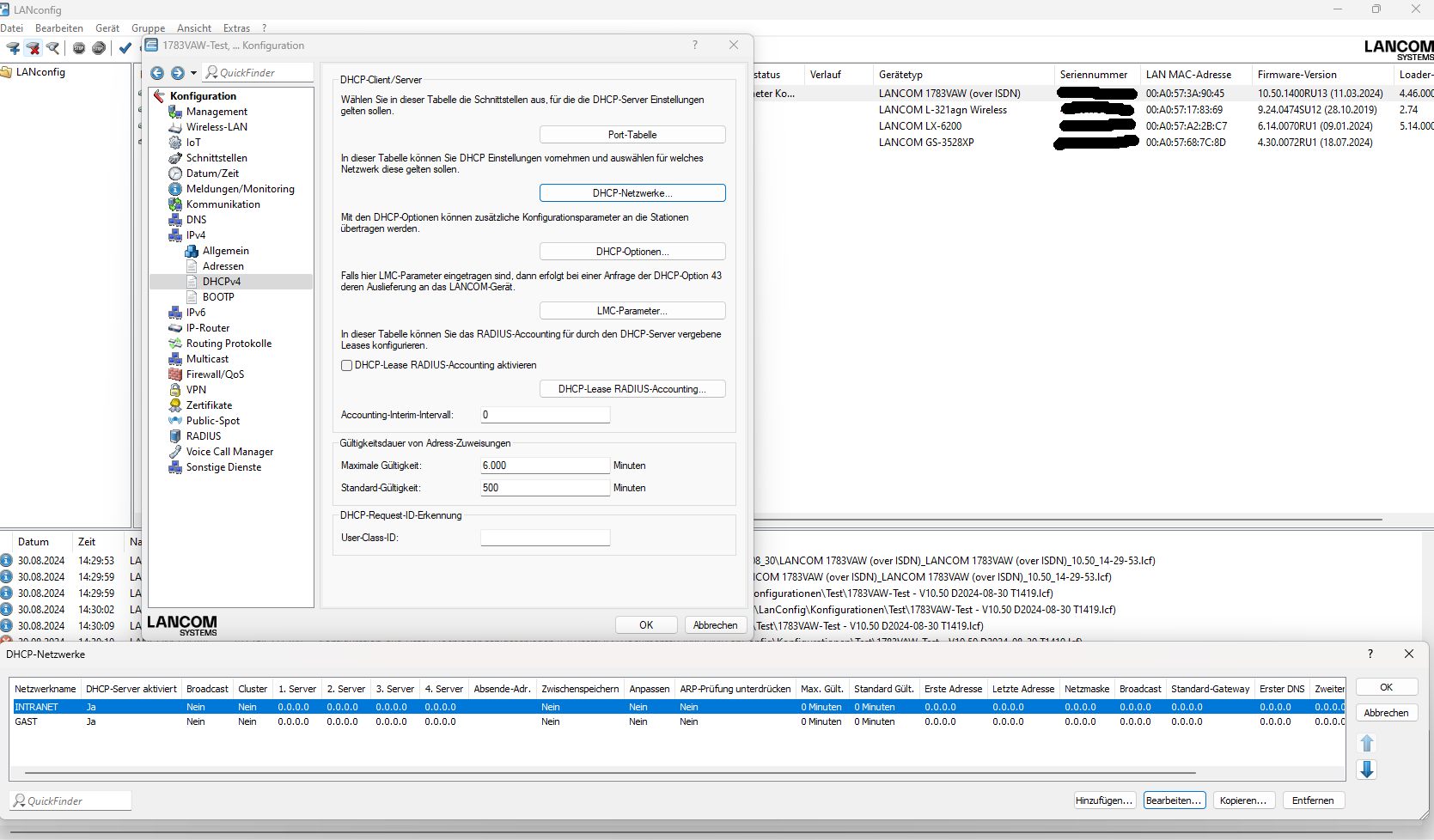The image size is (1434, 840).
Task: Click Abbrechen in the Konfiguration dialog
Action: 715,625
